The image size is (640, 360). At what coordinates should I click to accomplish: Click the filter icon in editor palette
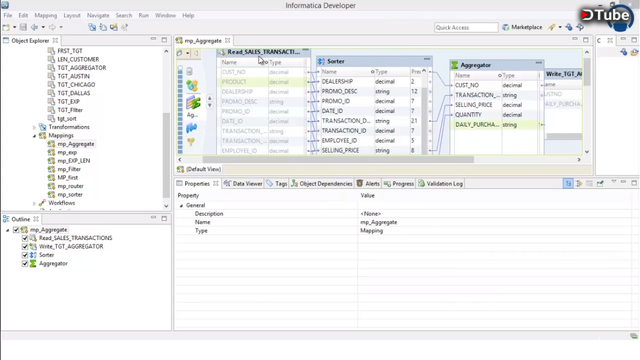pos(191,142)
